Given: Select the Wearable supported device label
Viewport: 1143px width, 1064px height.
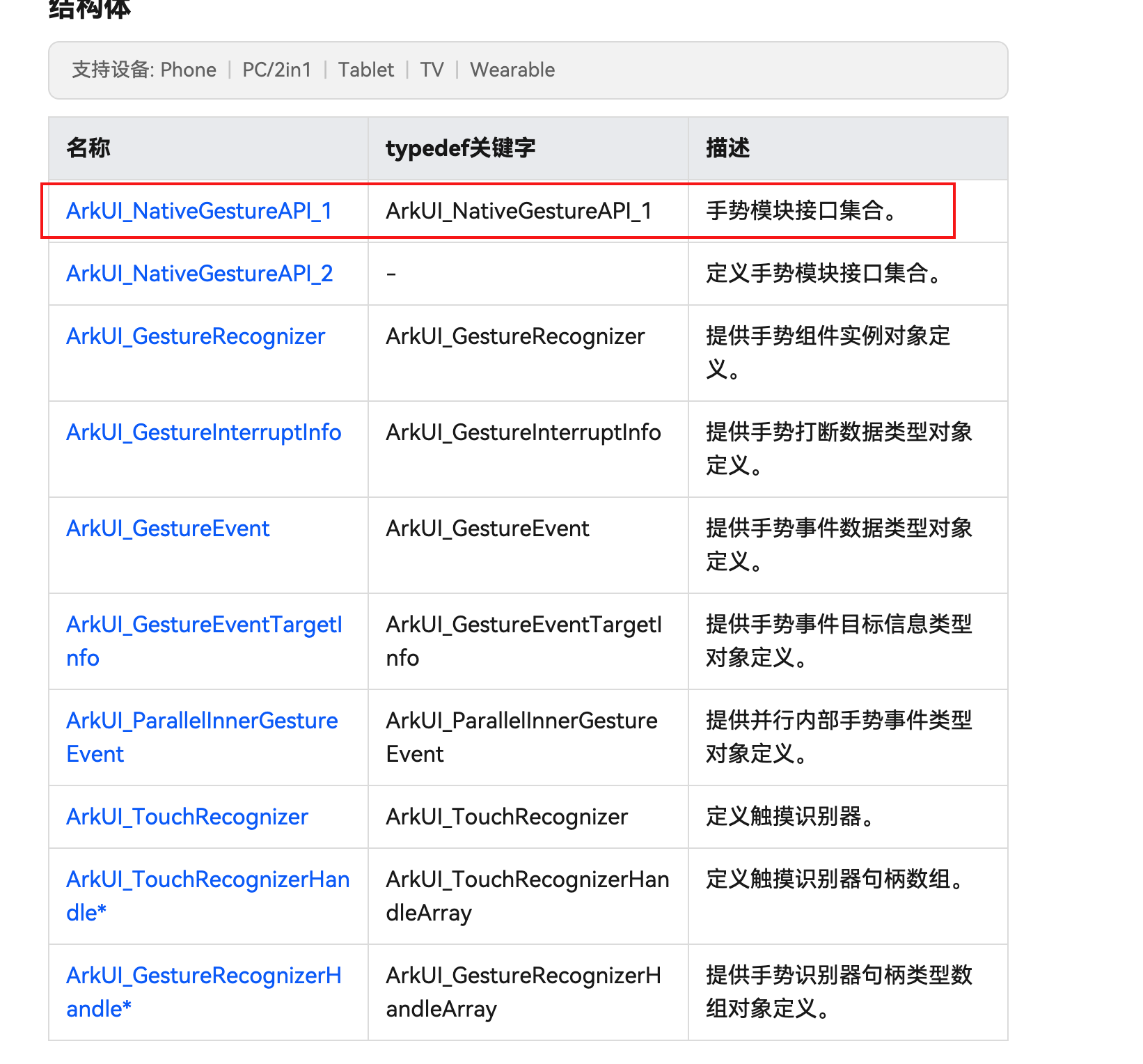Looking at the screenshot, I should (512, 70).
